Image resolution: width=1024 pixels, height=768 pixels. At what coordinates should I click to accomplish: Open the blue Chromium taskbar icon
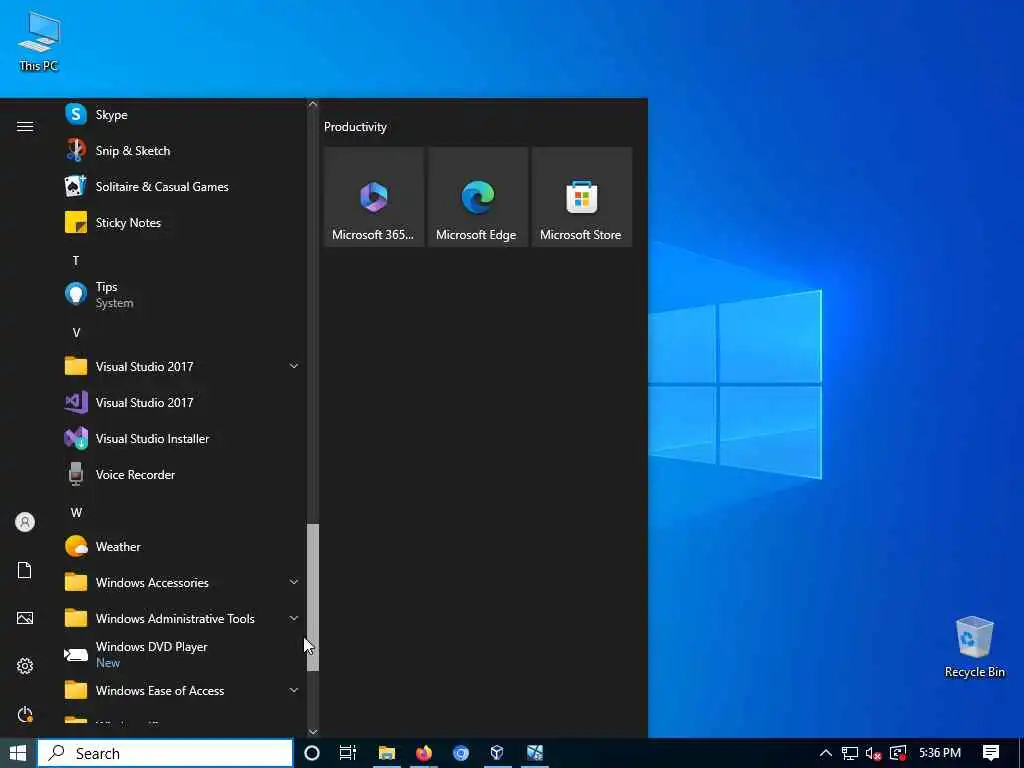[x=461, y=753]
